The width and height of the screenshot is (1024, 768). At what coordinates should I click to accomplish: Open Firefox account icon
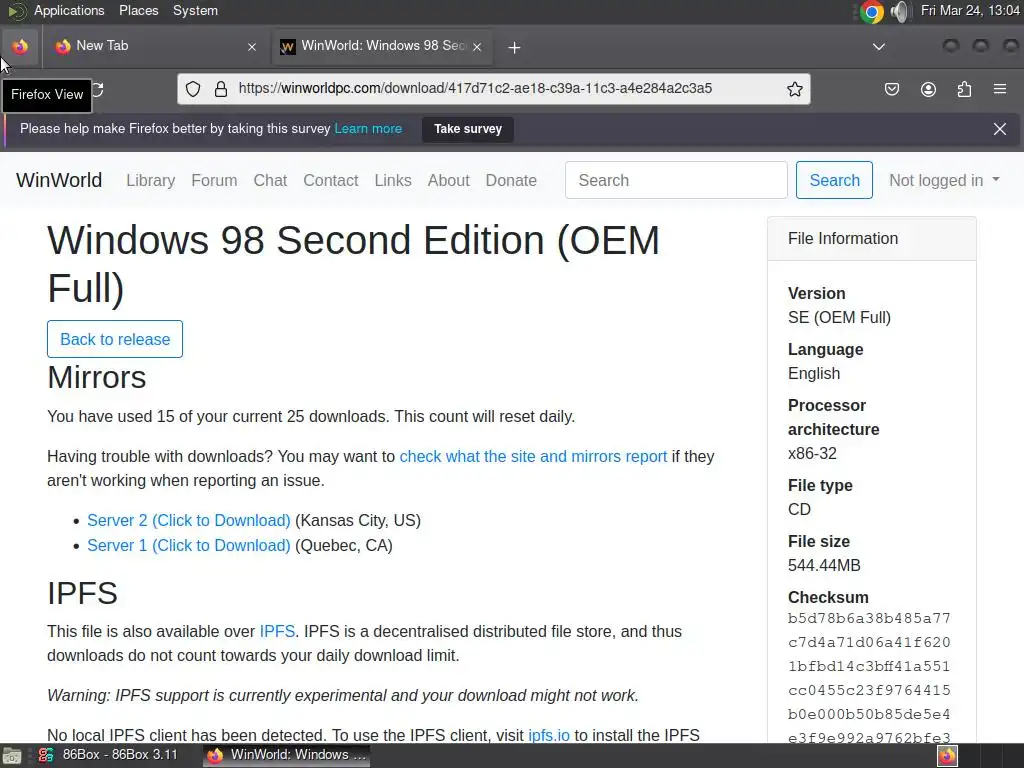pyautogui.click(x=928, y=89)
